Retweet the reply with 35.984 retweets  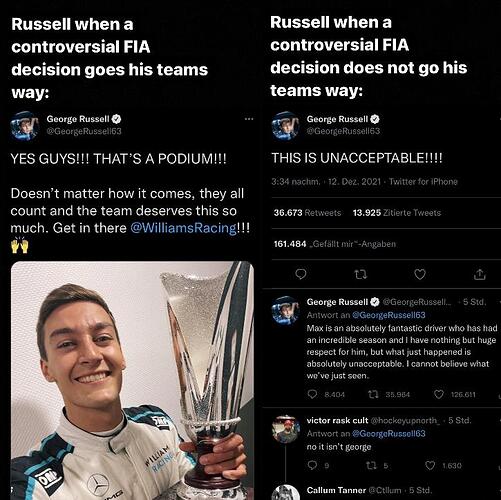tap(373, 394)
